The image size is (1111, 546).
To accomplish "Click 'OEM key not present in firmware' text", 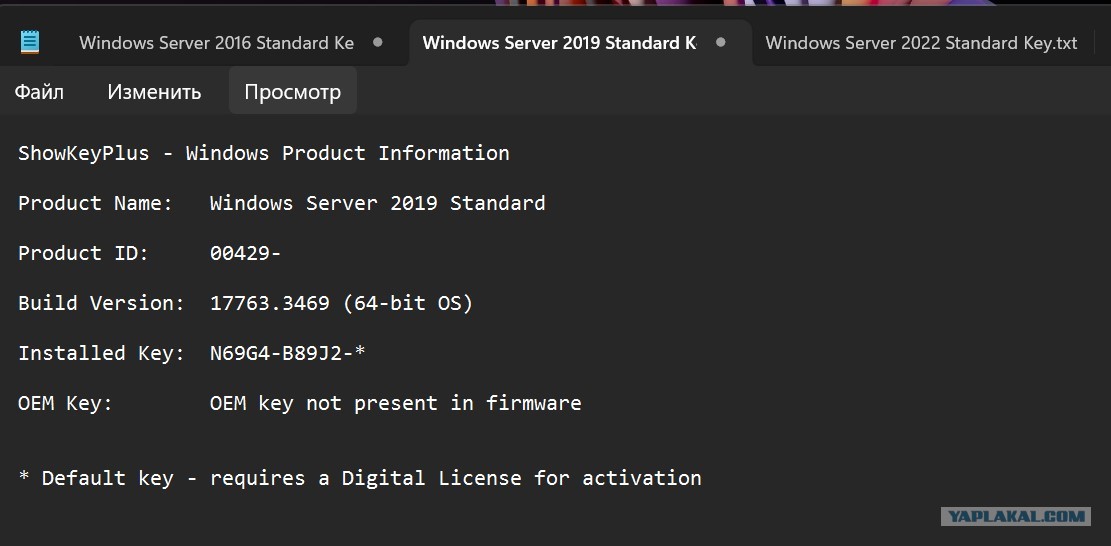I will (x=395, y=403).
